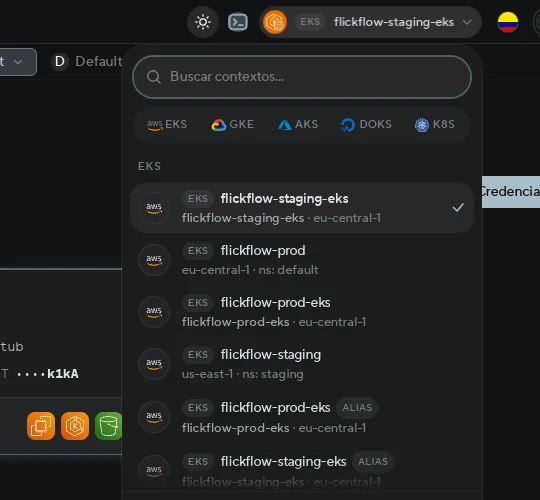540x500 pixels.
Task: Click the EKS badge in header selector
Action: click(x=310, y=22)
